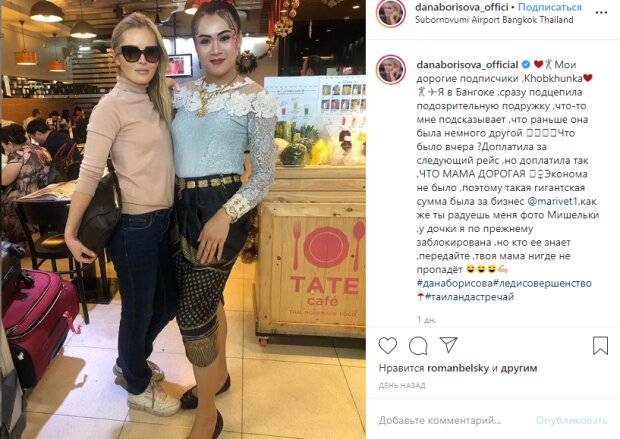Open hashtag #данаборисова
The image size is (620, 439).
pyautogui.click(x=454, y=284)
